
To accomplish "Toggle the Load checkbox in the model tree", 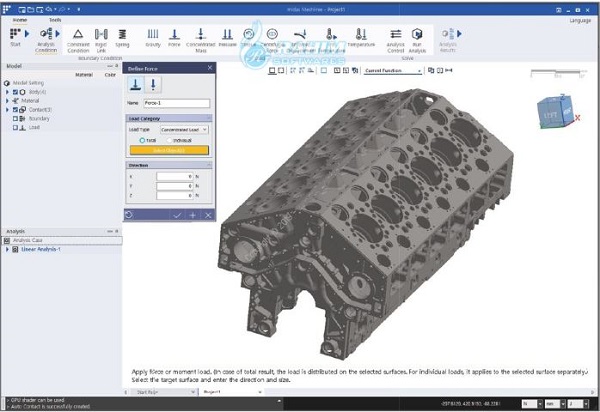I will click(x=15, y=127).
